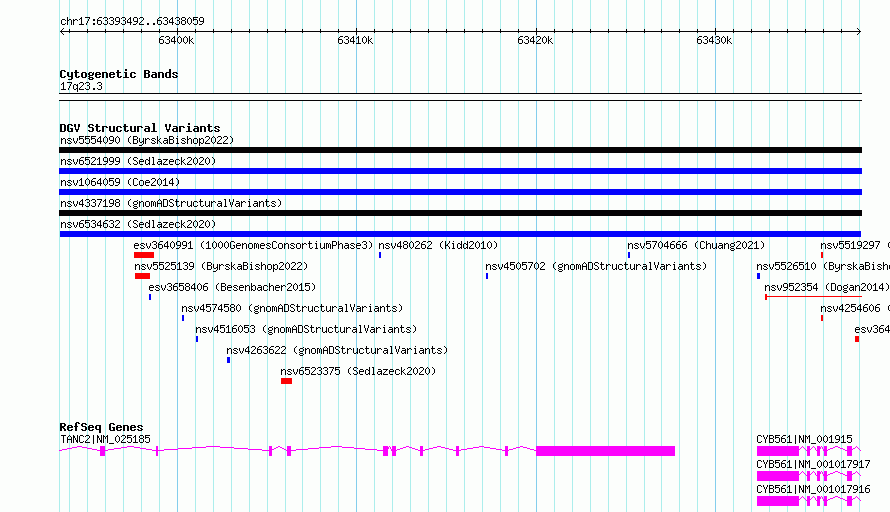Image resolution: width=890 pixels, height=512 pixels.
Task: Click the DGV Structural Variants track title
Action: pos(140,128)
